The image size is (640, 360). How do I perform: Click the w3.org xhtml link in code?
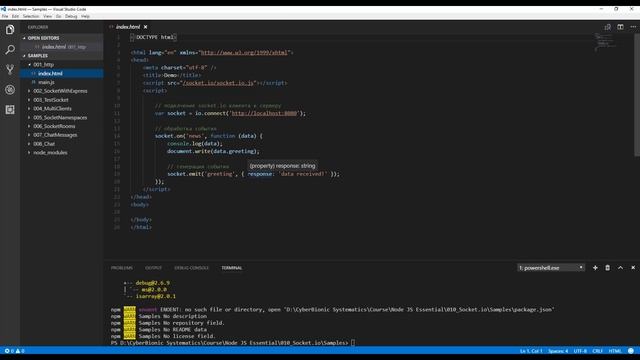coord(244,53)
